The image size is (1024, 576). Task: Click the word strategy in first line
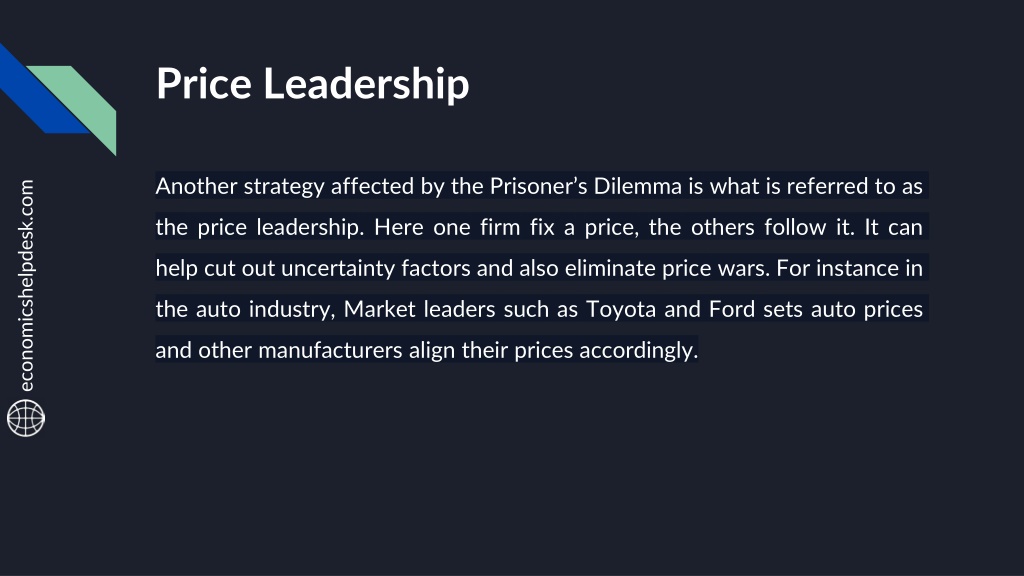pos(283,187)
